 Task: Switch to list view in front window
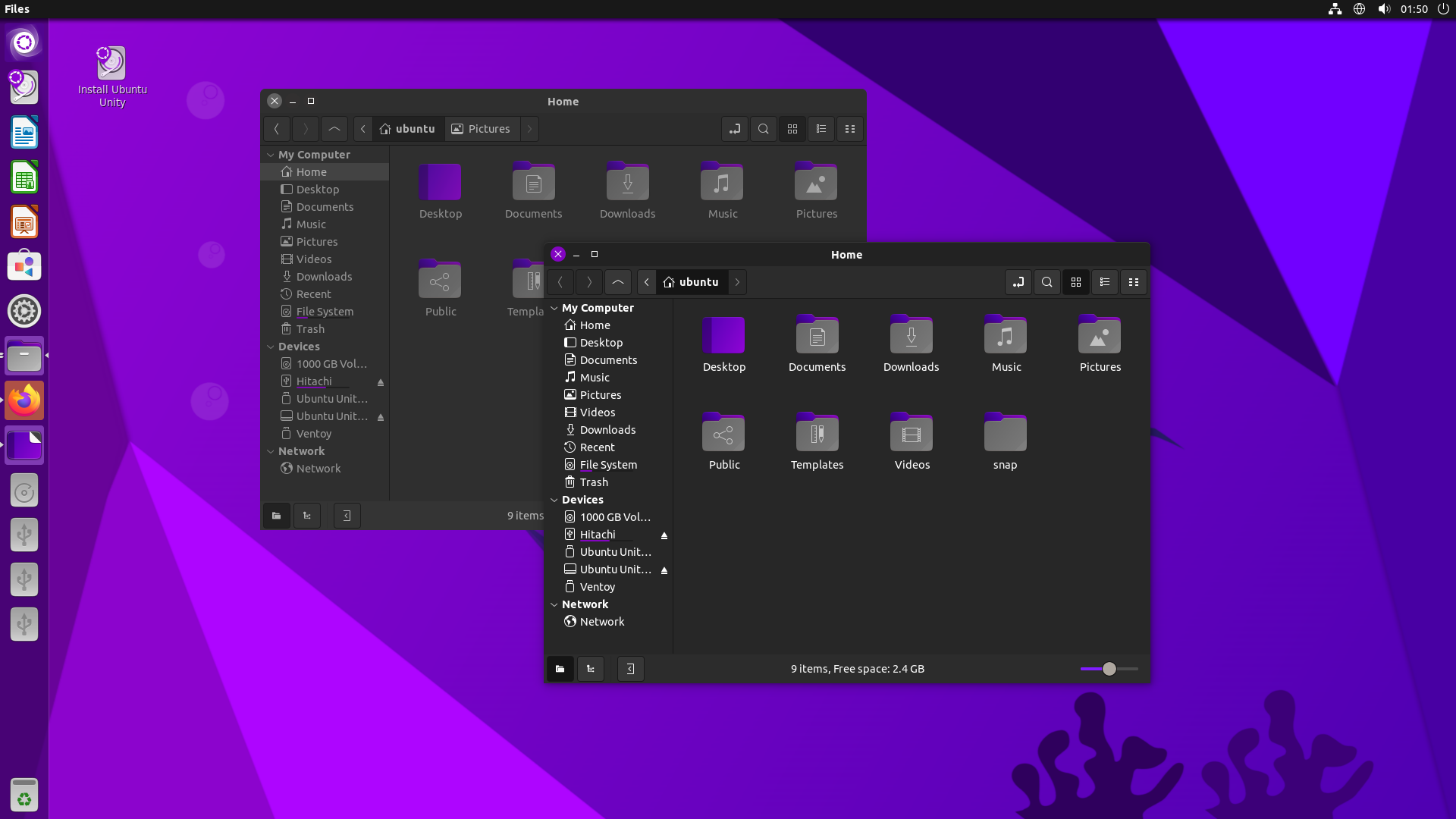click(1104, 282)
